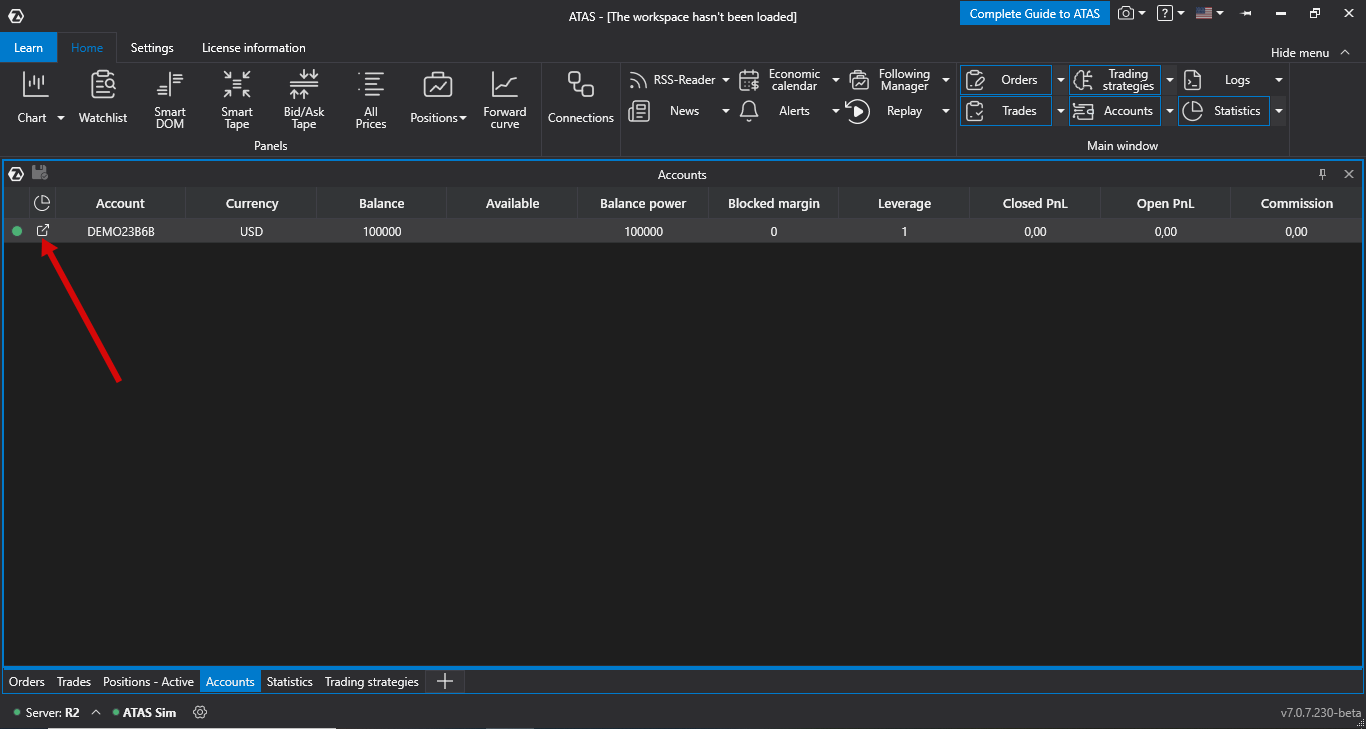Click the Server: R2 status
This screenshot has width=1366, height=729.
point(46,712)
